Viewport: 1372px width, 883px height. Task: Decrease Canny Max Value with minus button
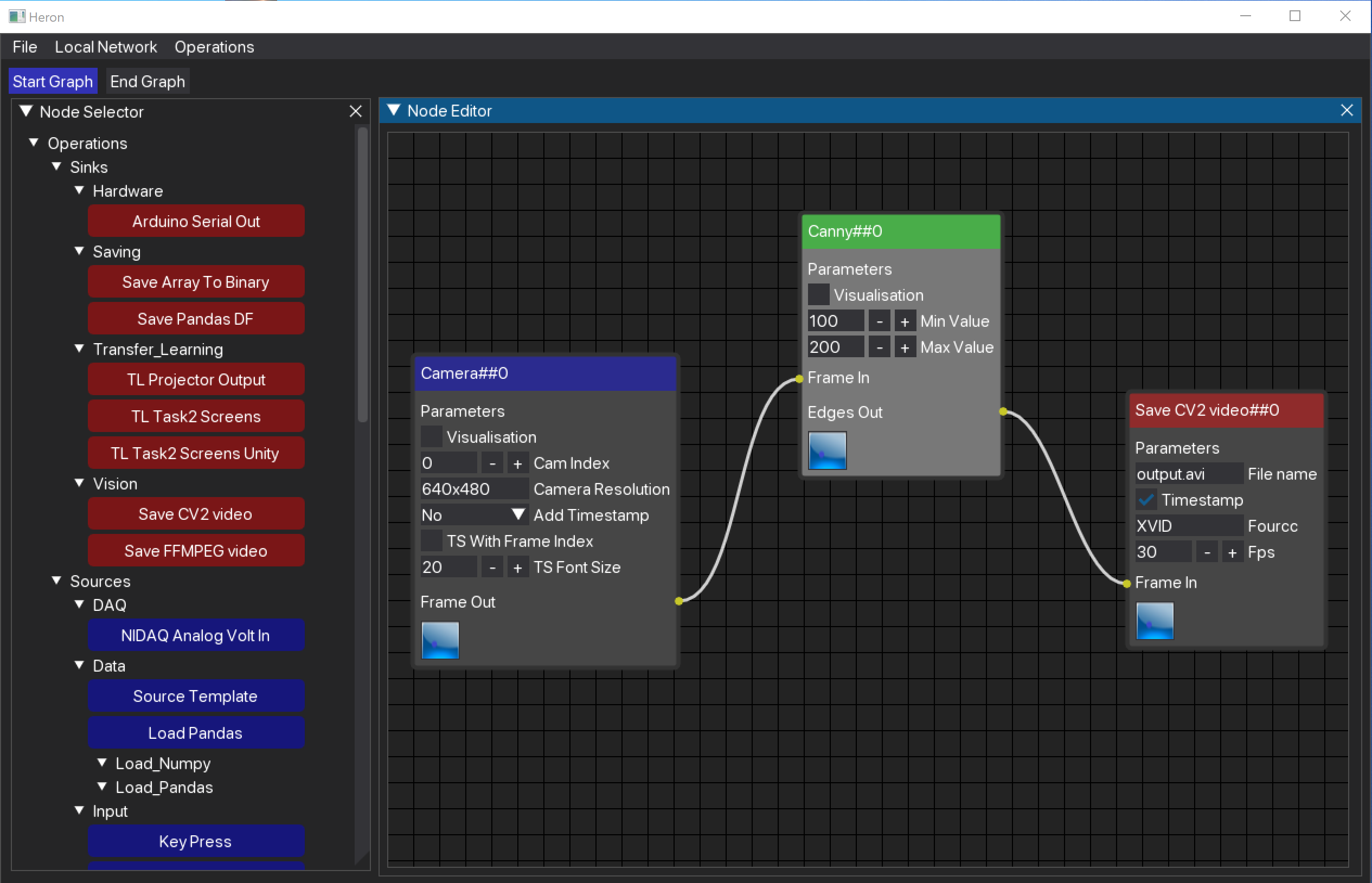point(879,347)
